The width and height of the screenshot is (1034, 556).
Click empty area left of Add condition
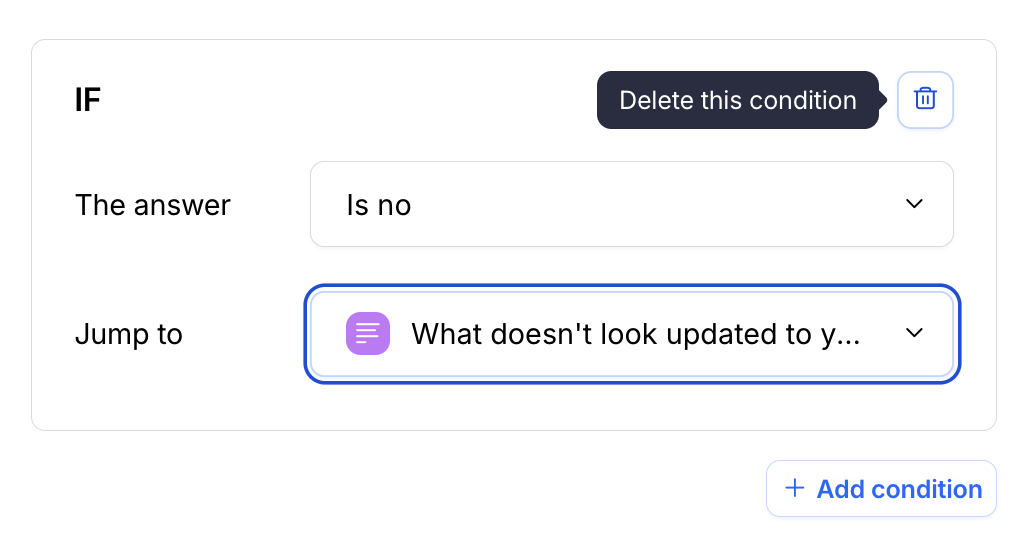point(400,489)
